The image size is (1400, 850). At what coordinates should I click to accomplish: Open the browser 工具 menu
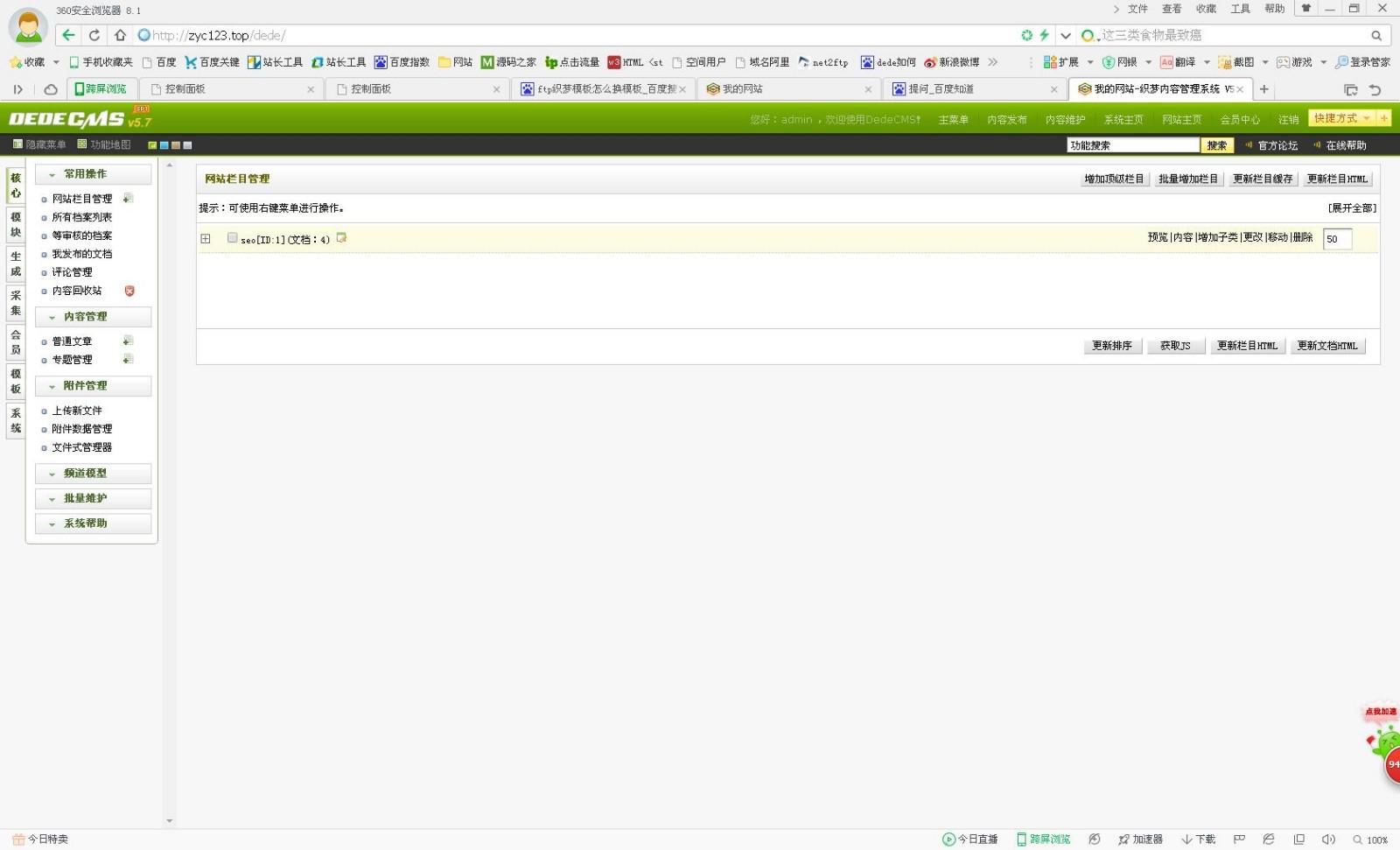point(1240,9)
